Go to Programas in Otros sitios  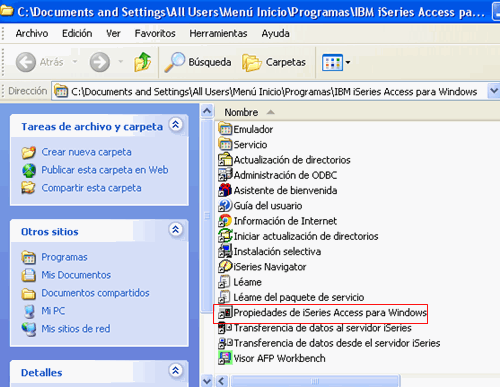64,257
